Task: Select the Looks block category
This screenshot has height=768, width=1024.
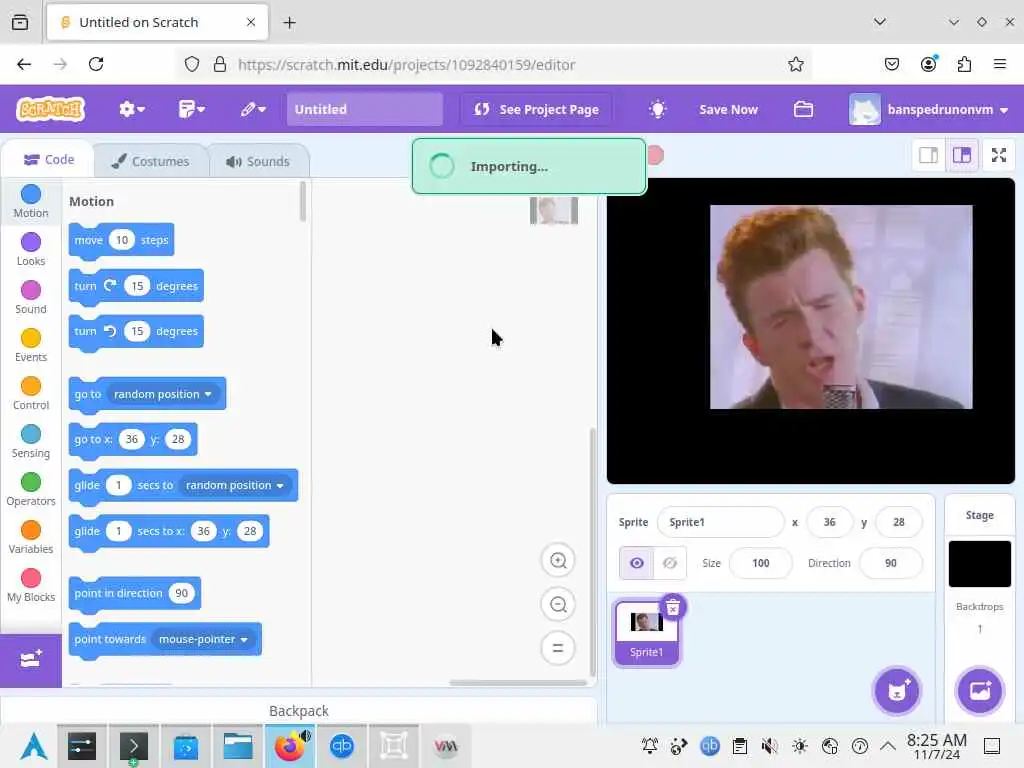Action: click(x=31, y=249)
